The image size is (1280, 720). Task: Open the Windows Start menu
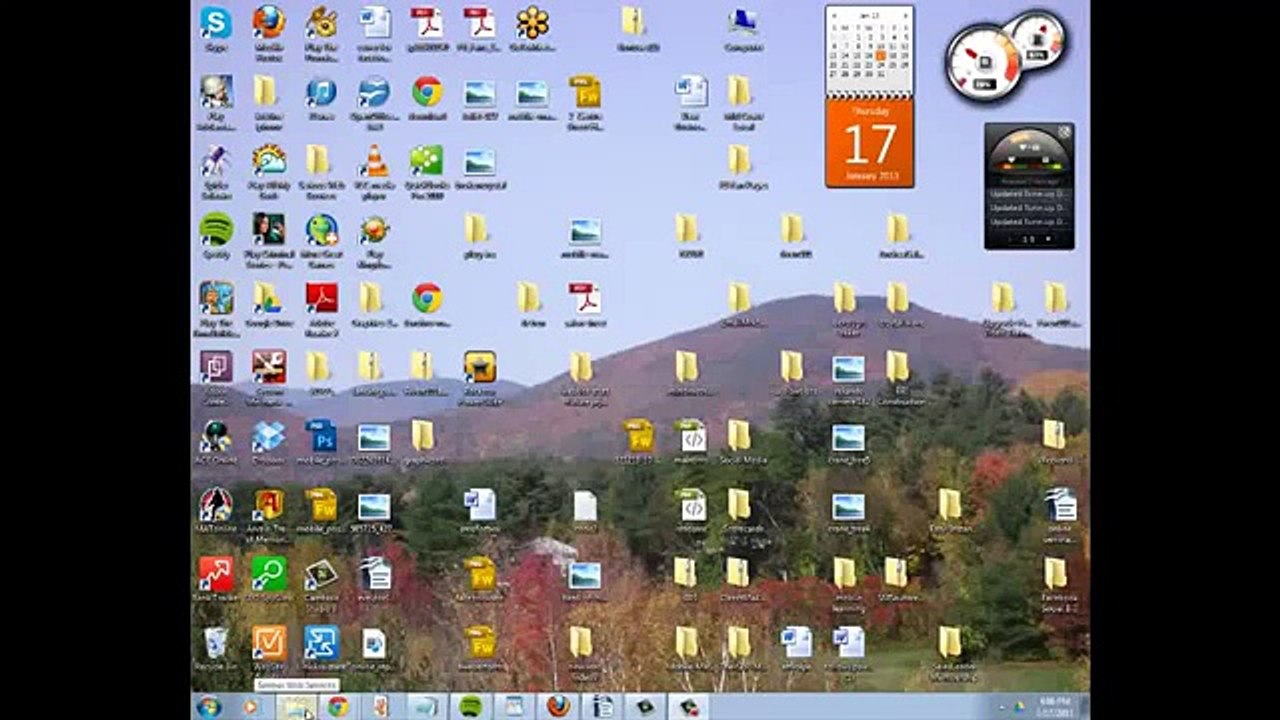coord(209,707)
